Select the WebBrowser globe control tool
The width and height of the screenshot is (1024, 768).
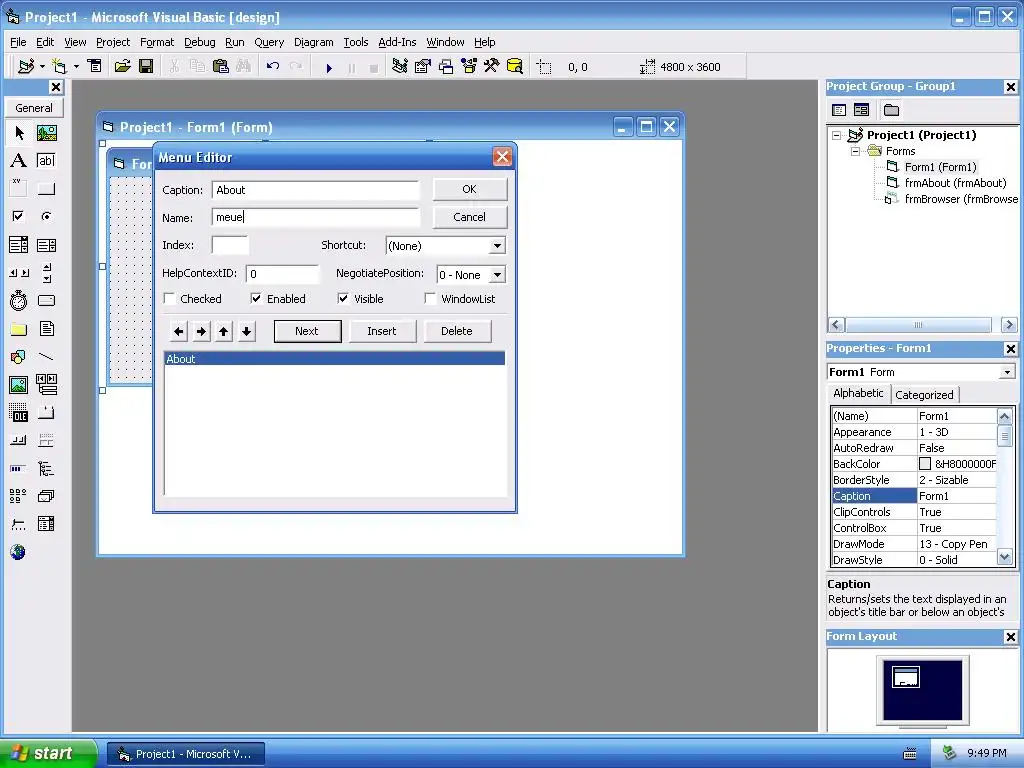click(x=19, y=552)
